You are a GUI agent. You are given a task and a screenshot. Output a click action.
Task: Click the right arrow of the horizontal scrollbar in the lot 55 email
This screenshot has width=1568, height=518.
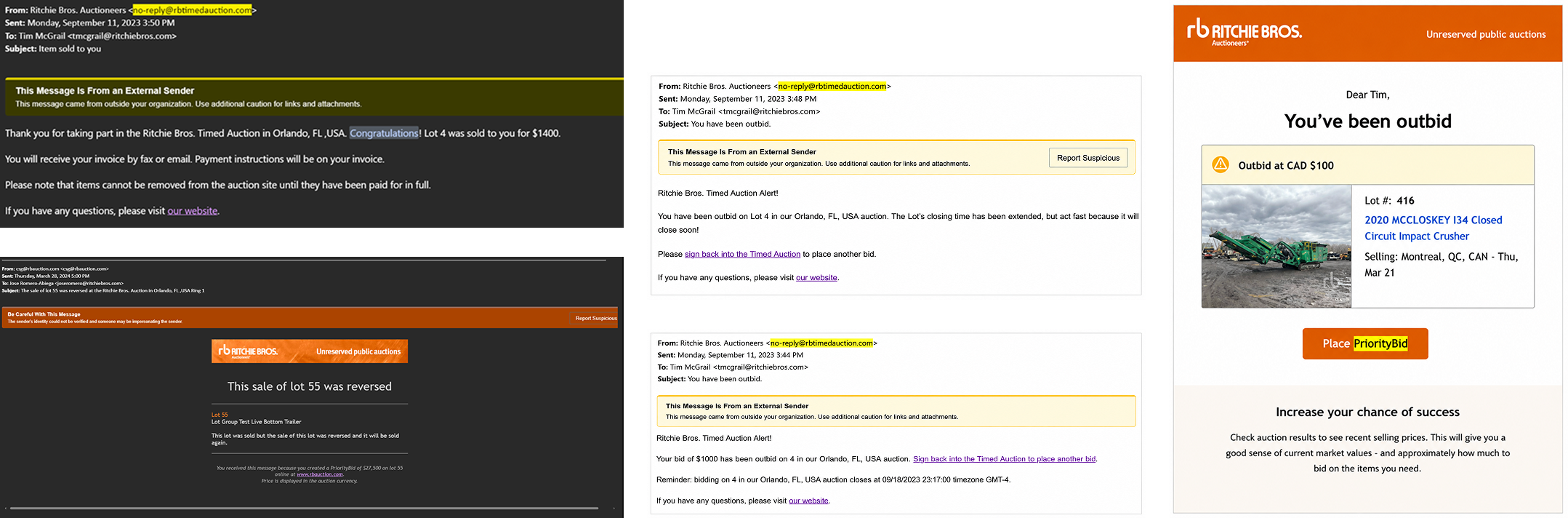[614, 508]
